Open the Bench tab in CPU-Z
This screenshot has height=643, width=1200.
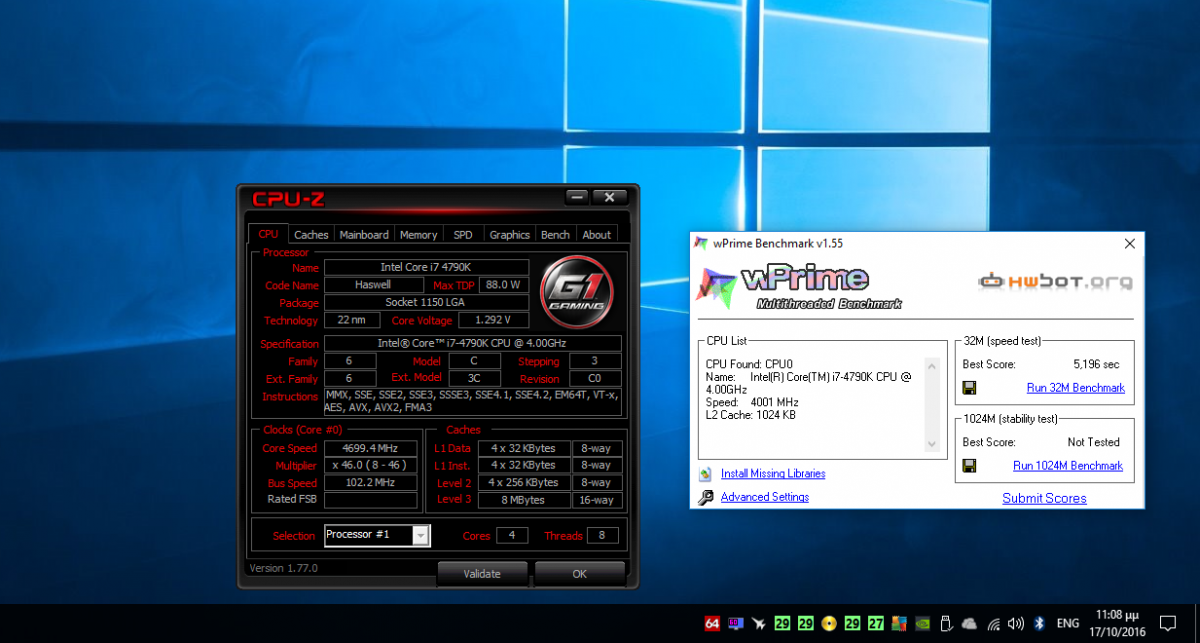coord(555,234)
